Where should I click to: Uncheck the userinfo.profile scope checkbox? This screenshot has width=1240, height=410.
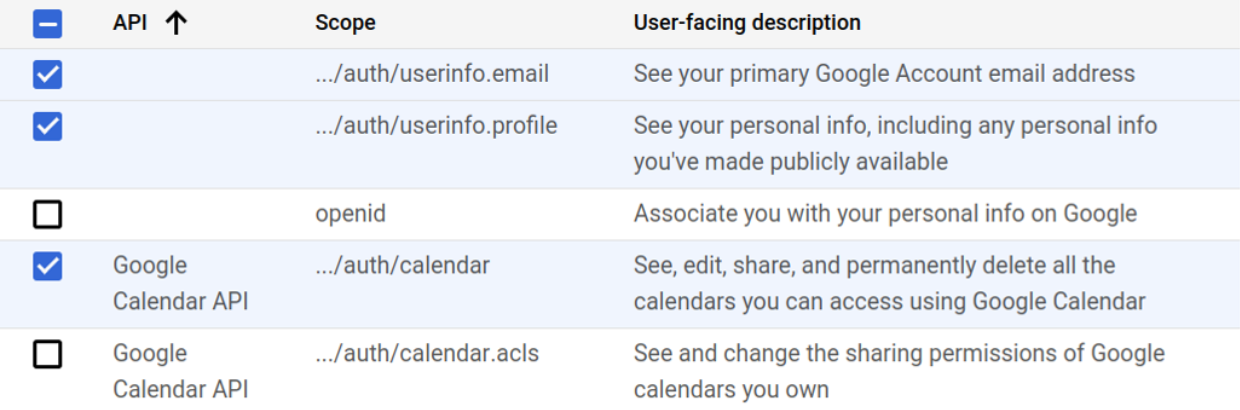pyautogui.click(x=47, y=126)
